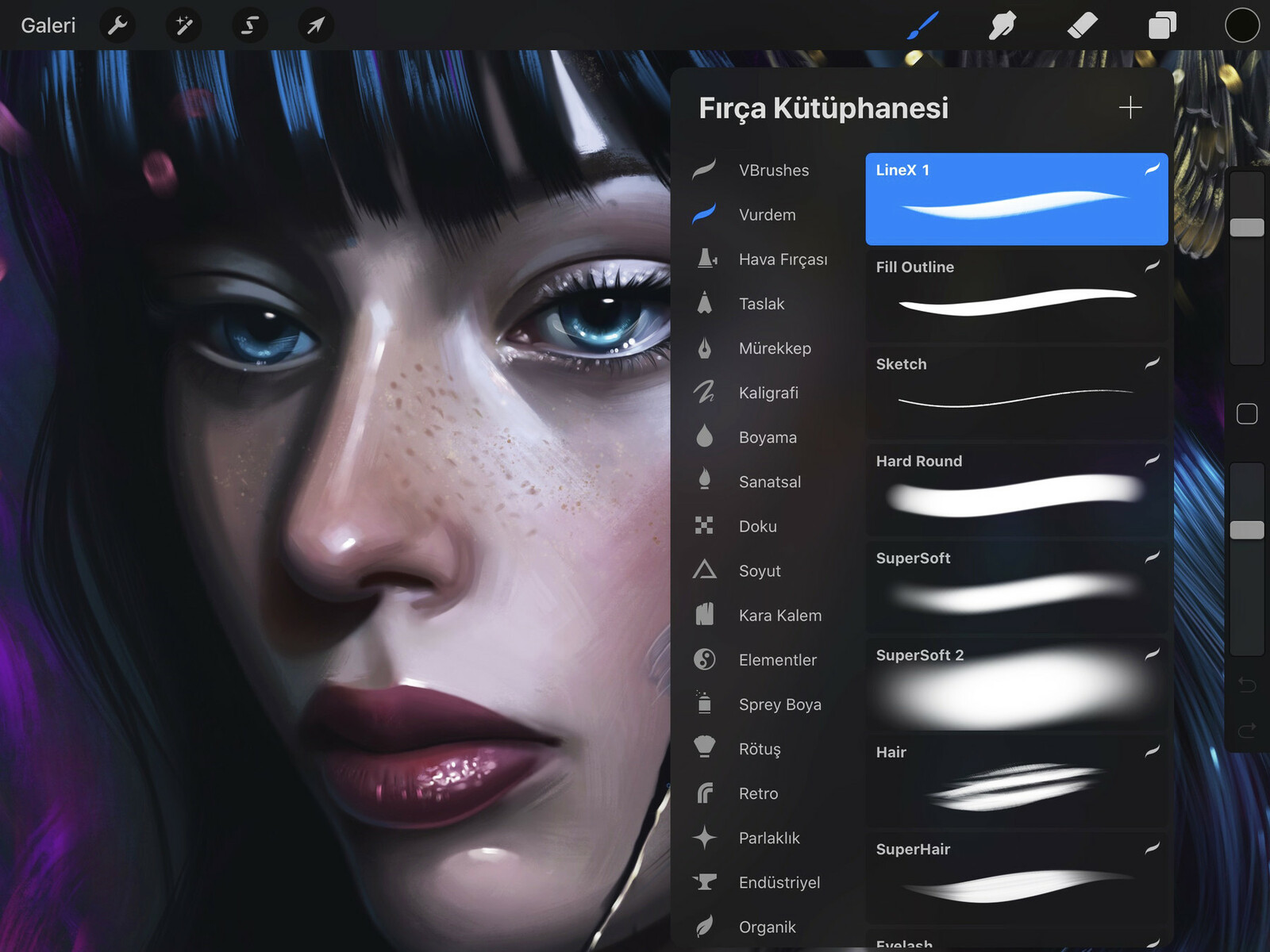Viewport: 1270px width, 952px height.
Task: Select the Hard Round brush
Action: tap(1016, 490)
